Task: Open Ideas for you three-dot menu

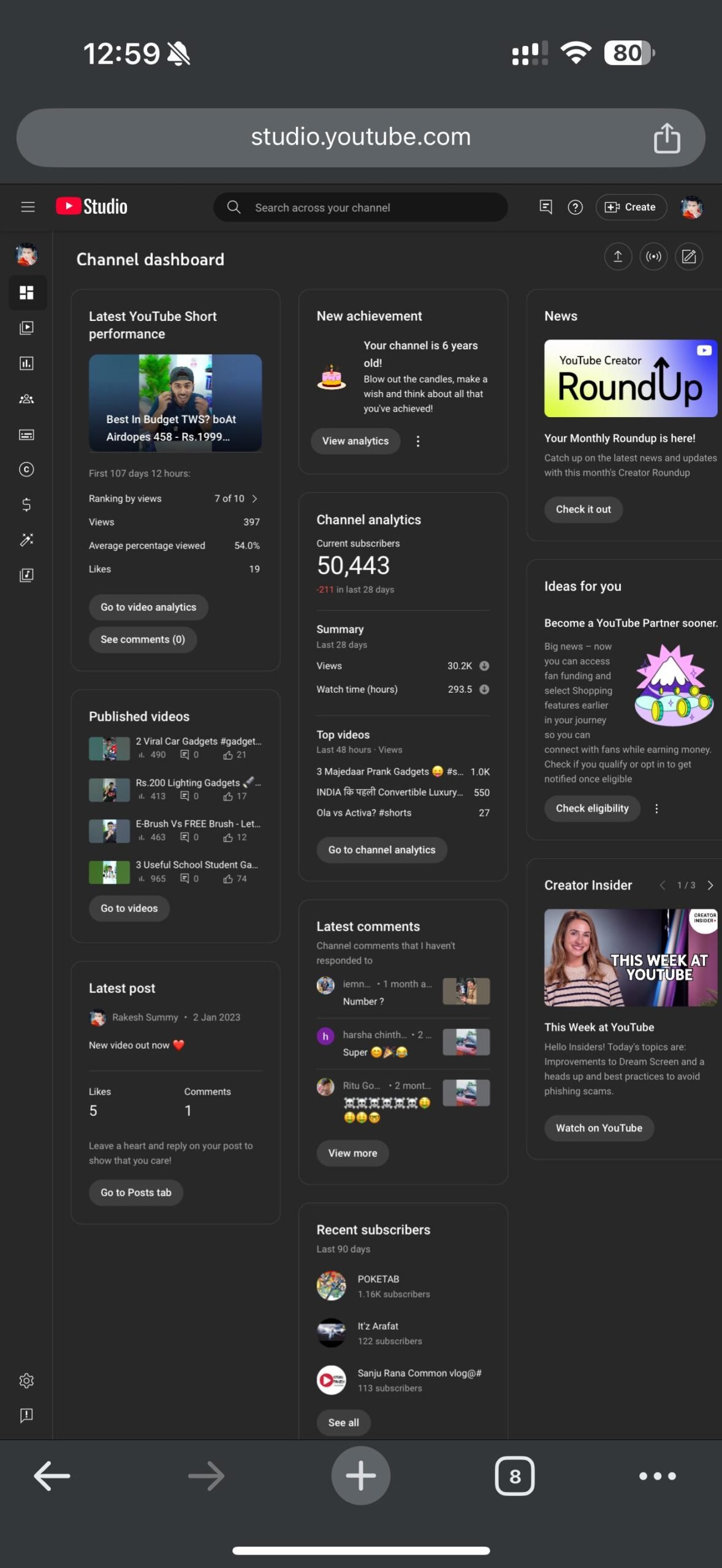Action: coord(656,809)
